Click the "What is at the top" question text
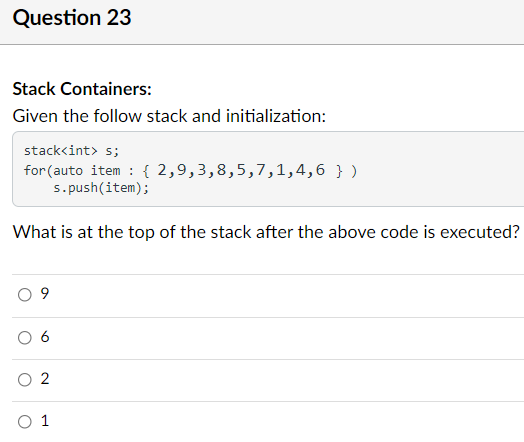Screen dimensions: 524x442 [266, 232]
